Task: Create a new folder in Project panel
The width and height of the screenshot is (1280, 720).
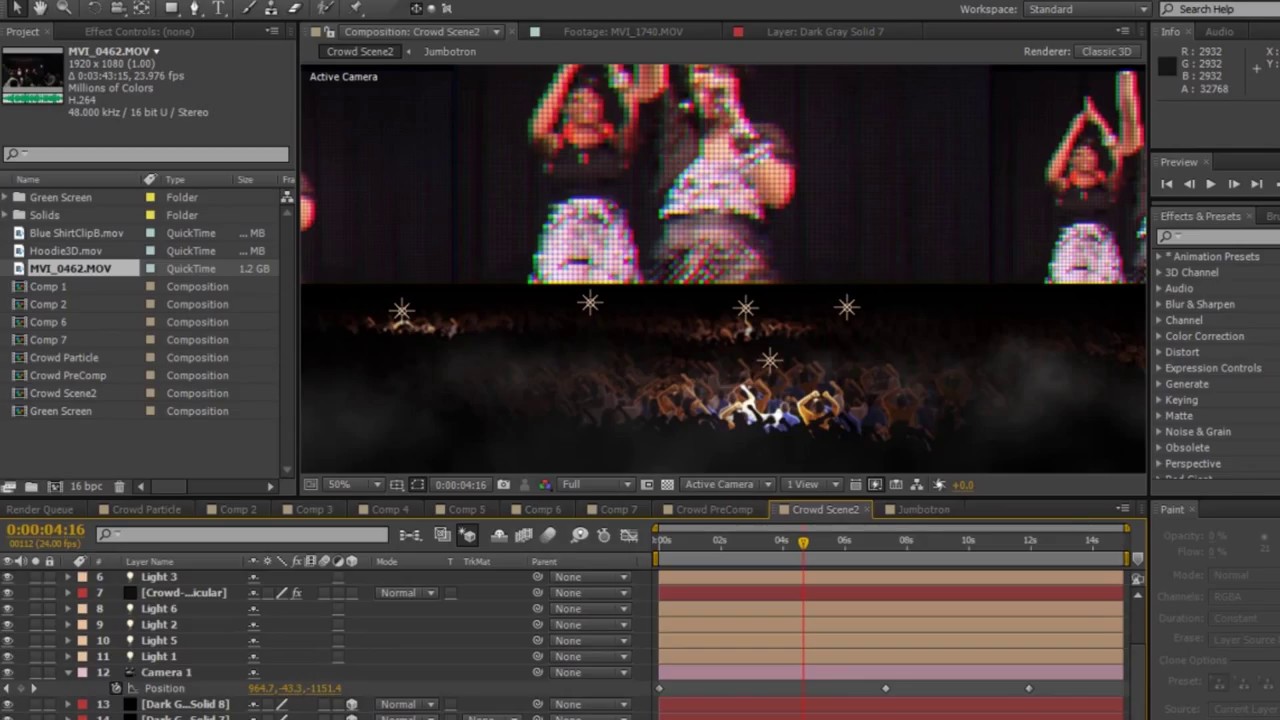Action: (x=31, y=487)
